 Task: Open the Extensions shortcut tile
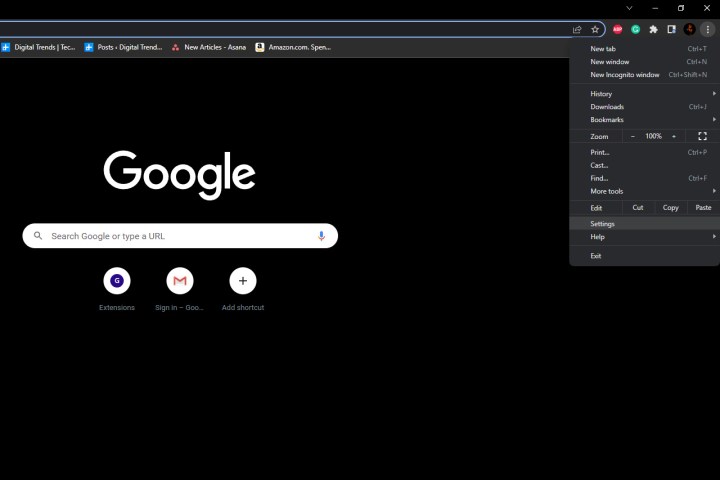tap(117, 289)
